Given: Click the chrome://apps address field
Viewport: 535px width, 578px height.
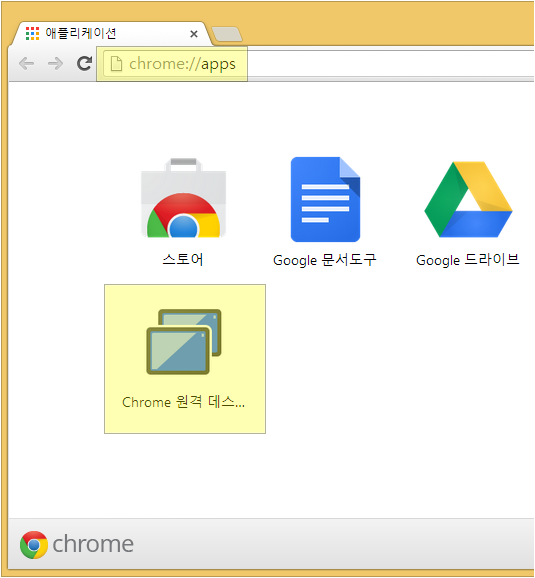Looking at the screenshot, I should (x=317, y=64).
